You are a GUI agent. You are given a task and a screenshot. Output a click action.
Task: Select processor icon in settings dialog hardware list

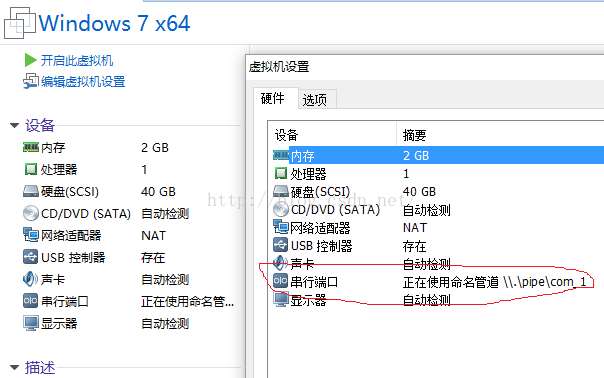coord(281,173)
